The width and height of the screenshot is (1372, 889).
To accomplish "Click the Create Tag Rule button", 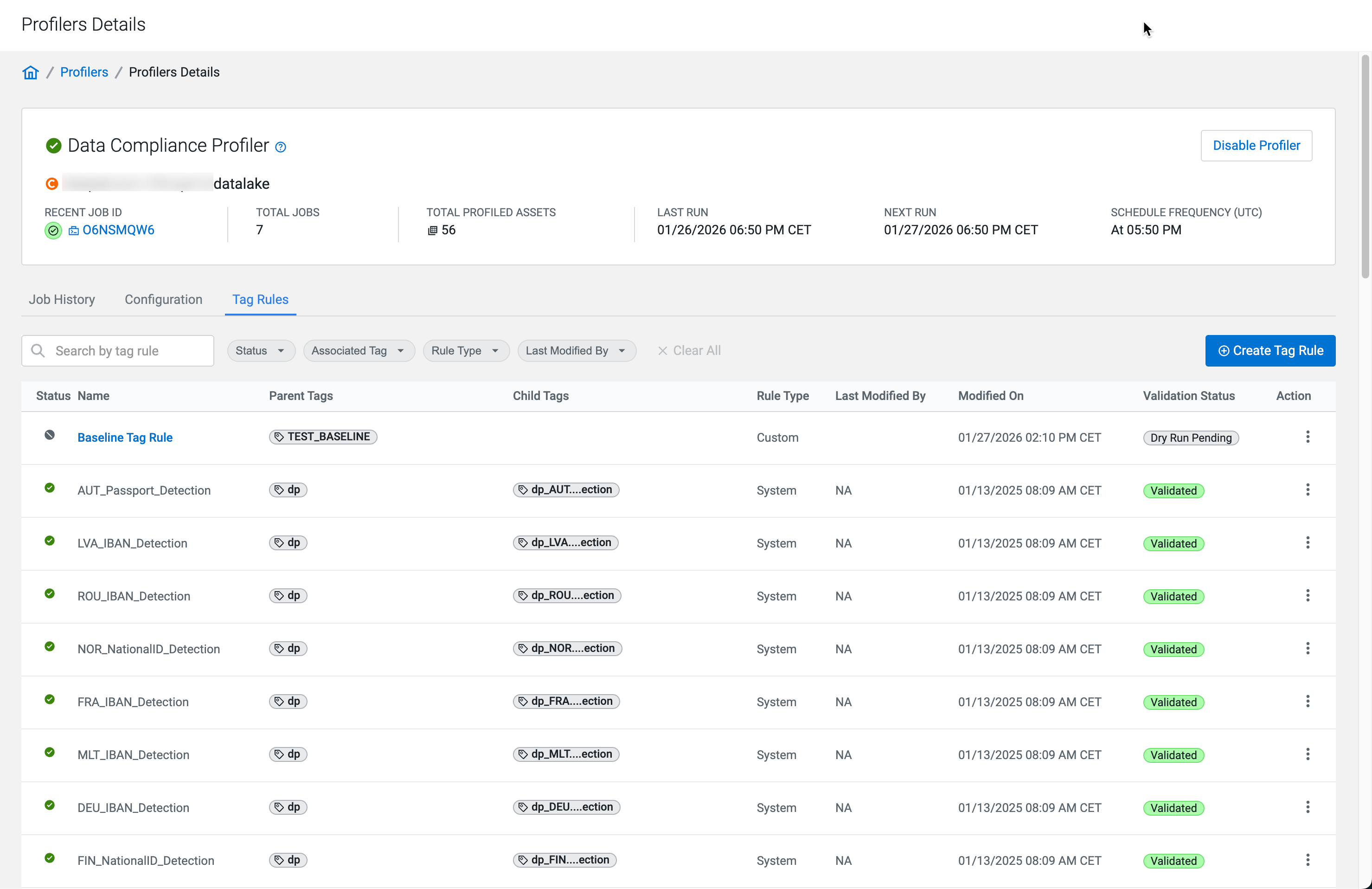I will tap(1269, 350).
